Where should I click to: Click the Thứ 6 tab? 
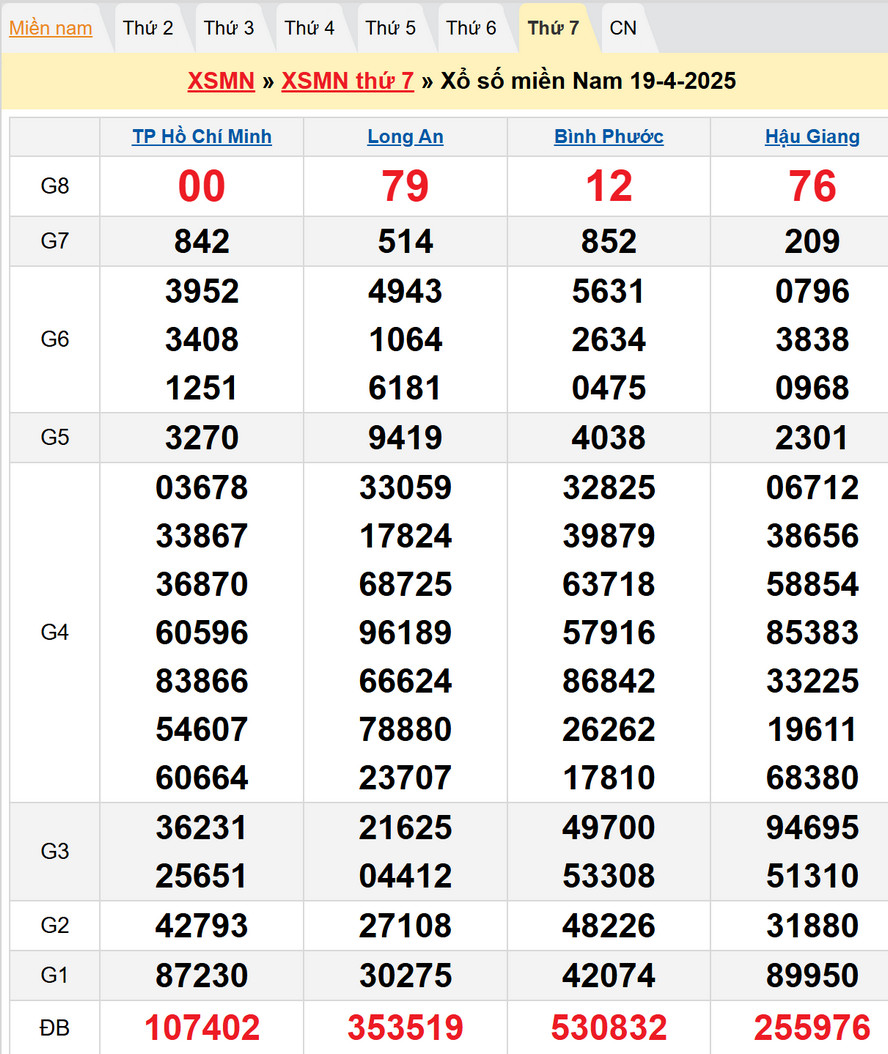pos(471,28)
